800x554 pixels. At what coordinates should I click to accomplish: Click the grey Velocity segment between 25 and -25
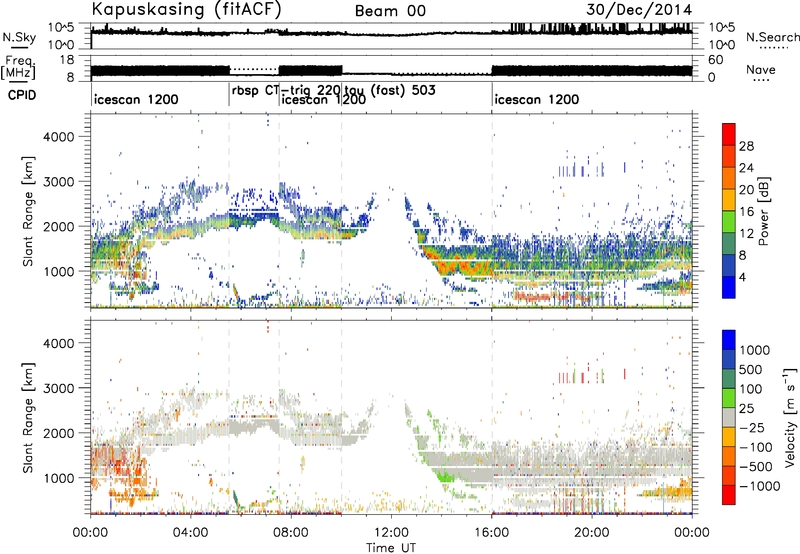[x=729, y=417]
